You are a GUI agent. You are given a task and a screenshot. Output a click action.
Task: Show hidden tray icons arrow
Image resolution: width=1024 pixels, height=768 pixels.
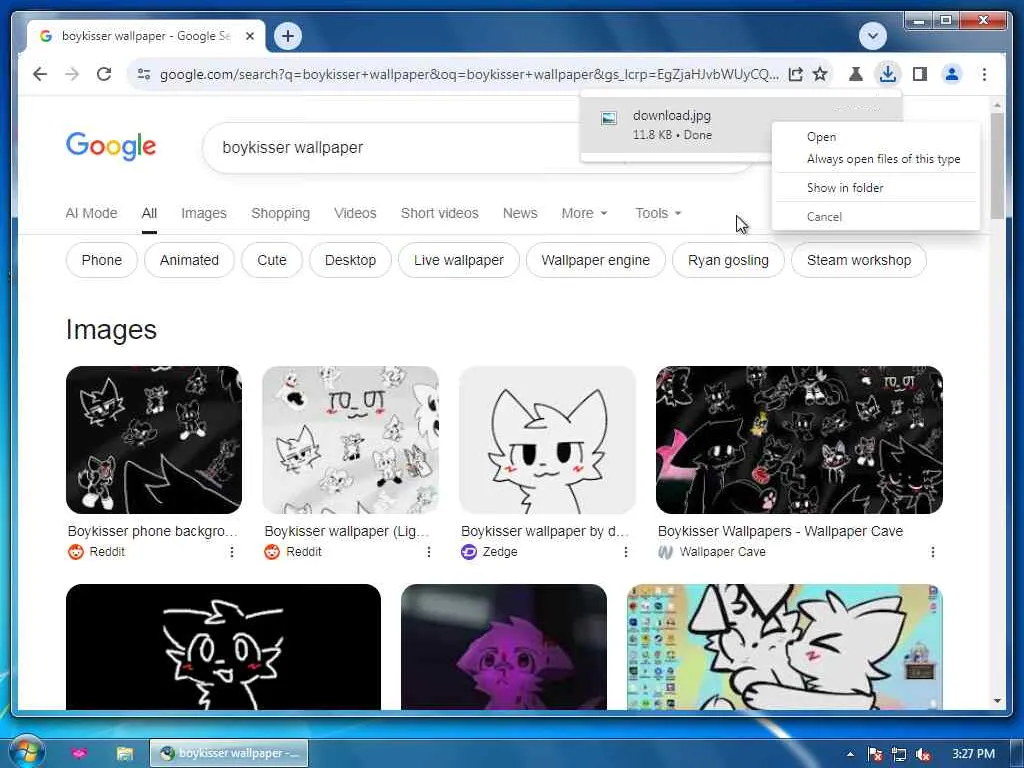pyautogui.click(x=850, y=754)
